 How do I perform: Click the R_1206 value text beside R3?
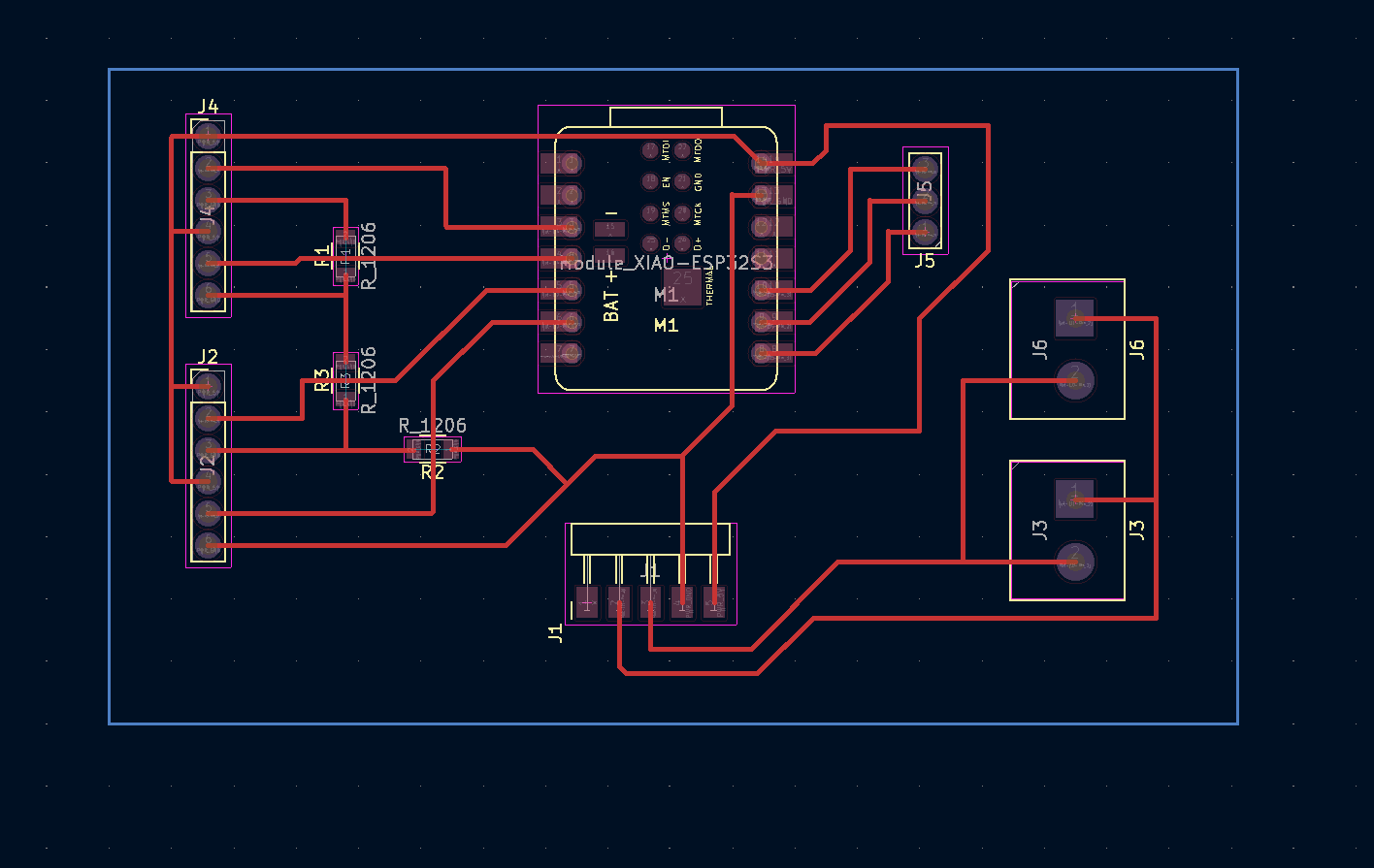click(369, 380)
